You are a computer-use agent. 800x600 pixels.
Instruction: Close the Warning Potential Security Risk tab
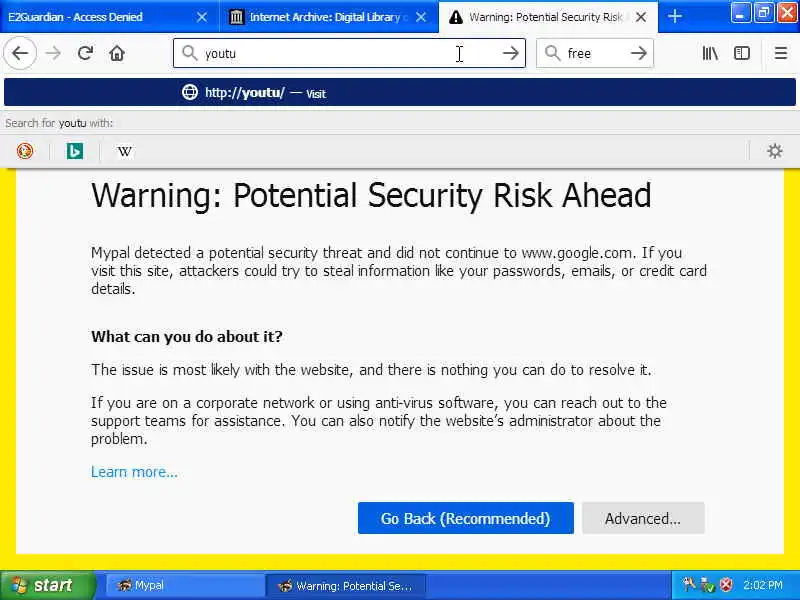pos(641,17)
